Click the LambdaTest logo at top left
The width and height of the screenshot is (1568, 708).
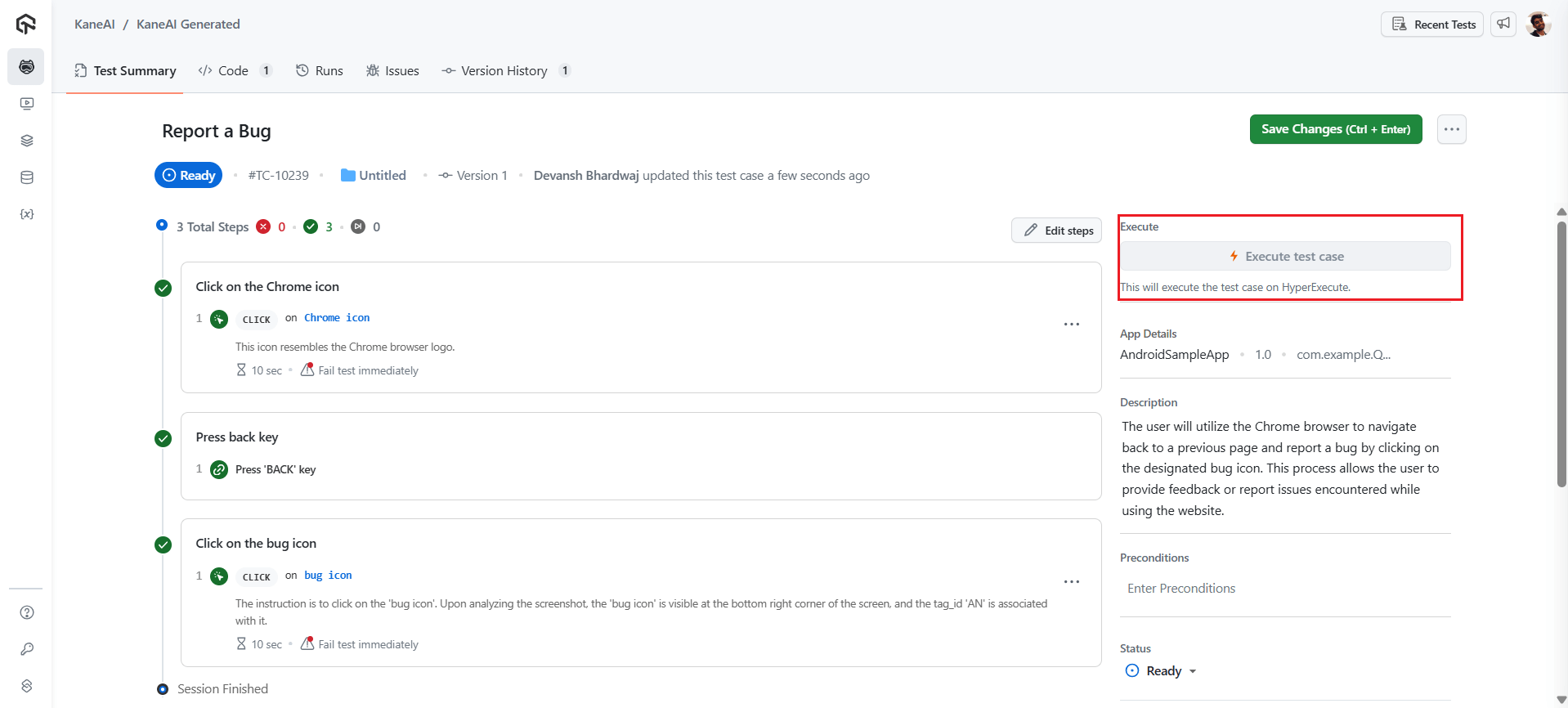point(26,25)
